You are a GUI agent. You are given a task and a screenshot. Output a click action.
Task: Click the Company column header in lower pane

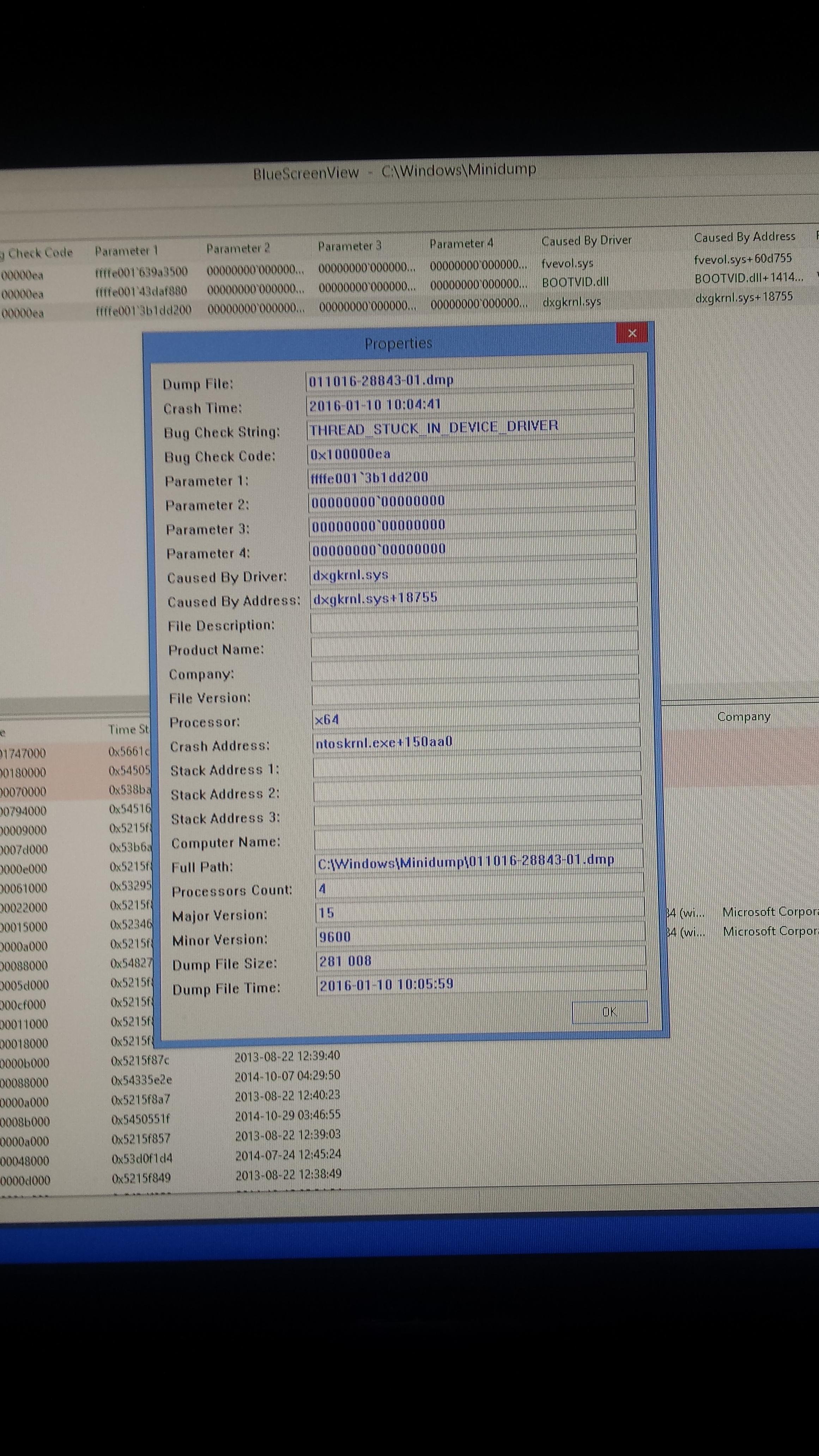tap(743, 717)
